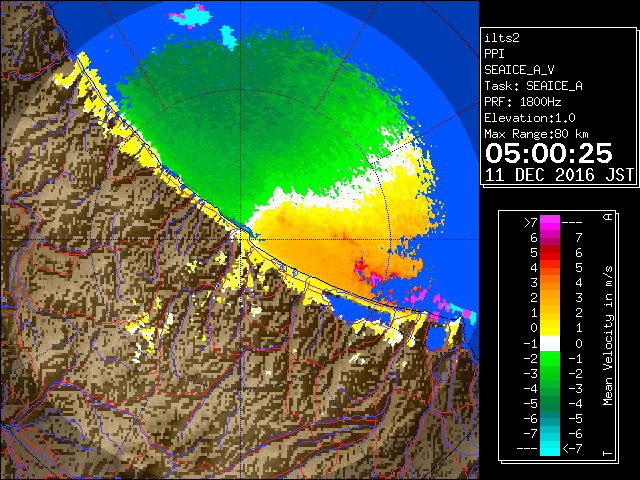
Task: Click the letter A beside the legend top
Action: (x=608, y=217)
